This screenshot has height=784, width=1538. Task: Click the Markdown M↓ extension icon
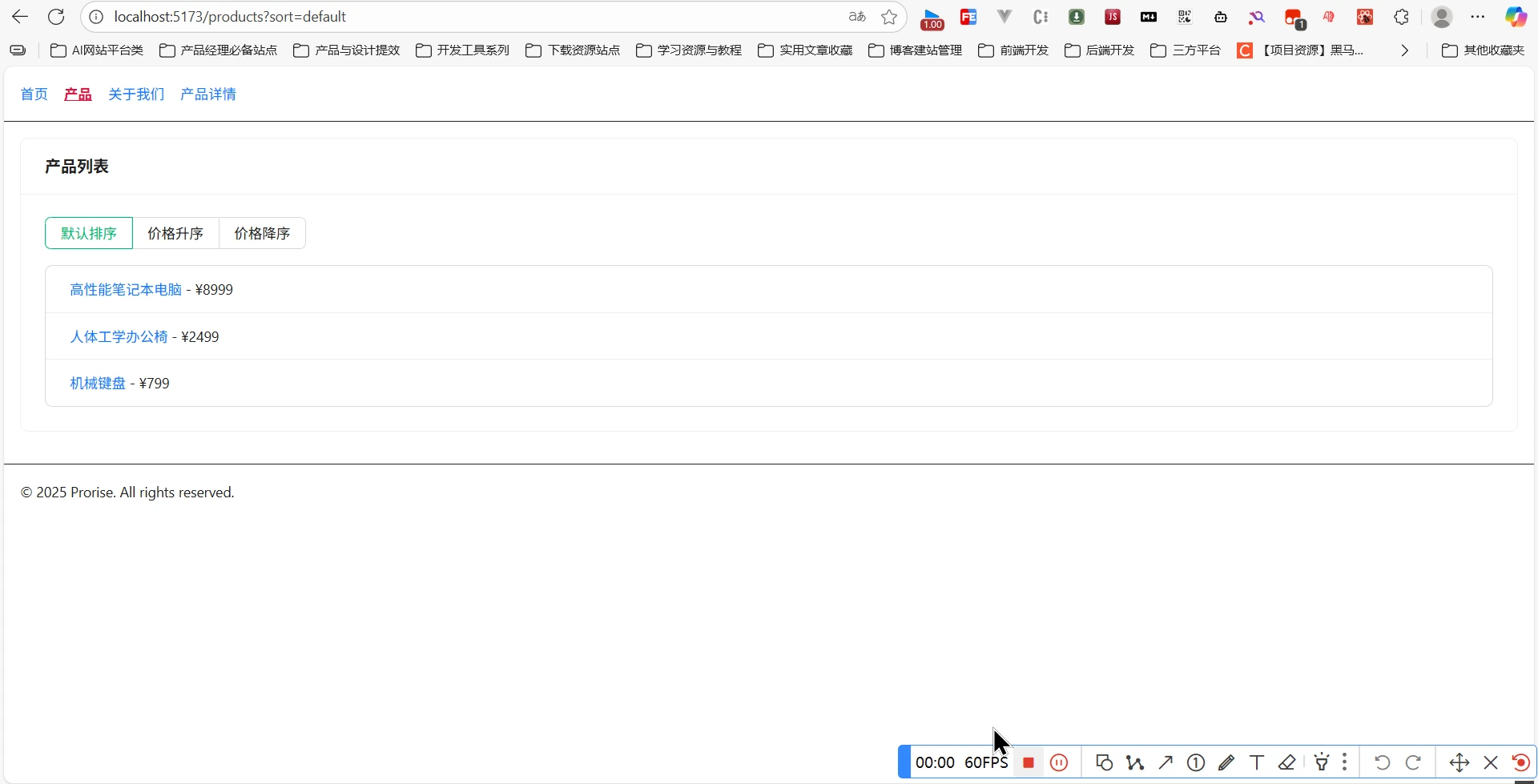coord(1149,17)
